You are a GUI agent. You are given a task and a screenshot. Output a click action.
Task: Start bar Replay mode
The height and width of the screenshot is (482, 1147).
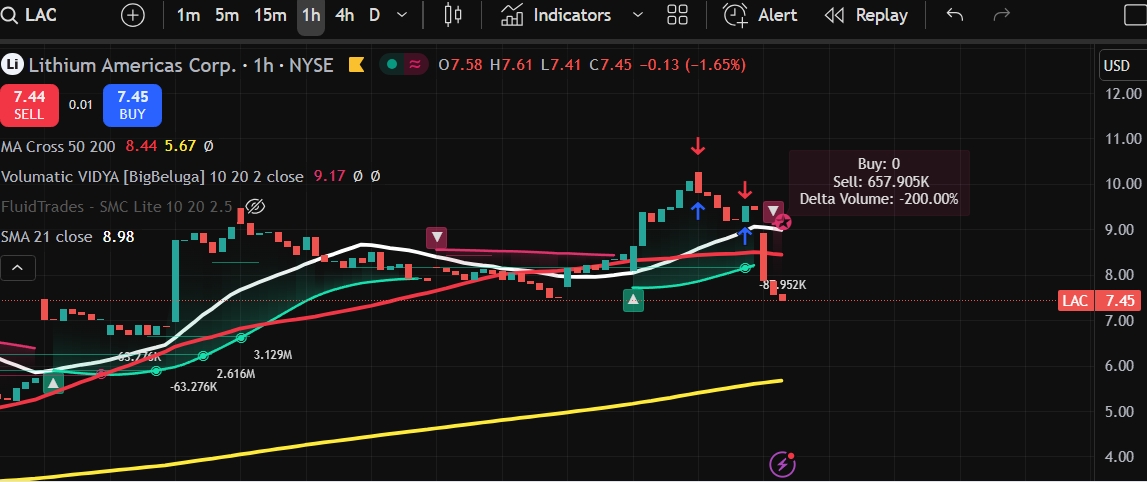(865, 15)
